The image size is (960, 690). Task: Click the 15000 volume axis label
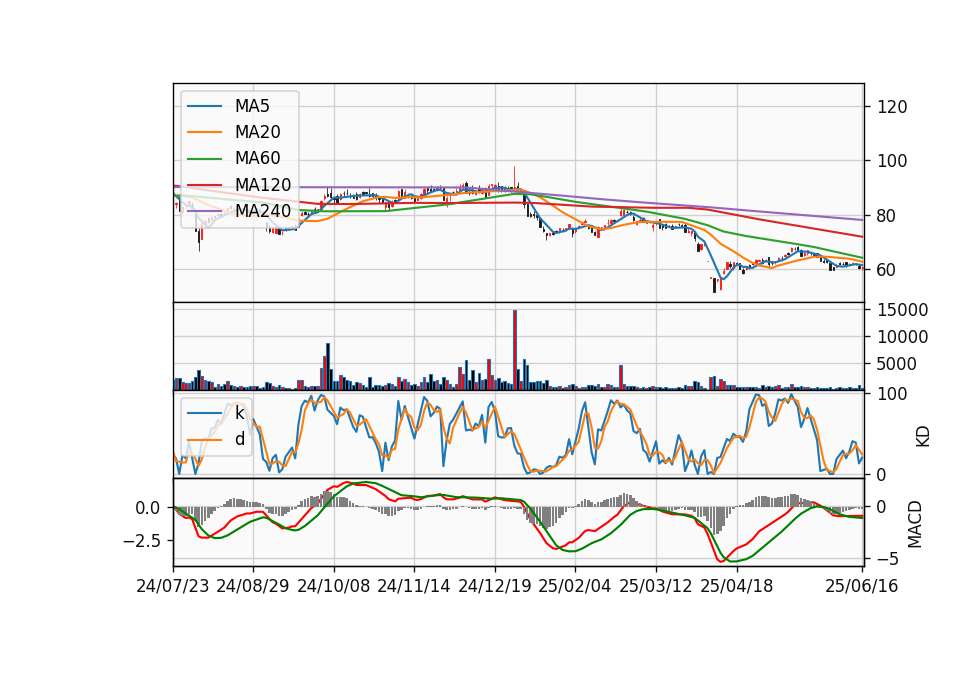click(x=902, y=310)
